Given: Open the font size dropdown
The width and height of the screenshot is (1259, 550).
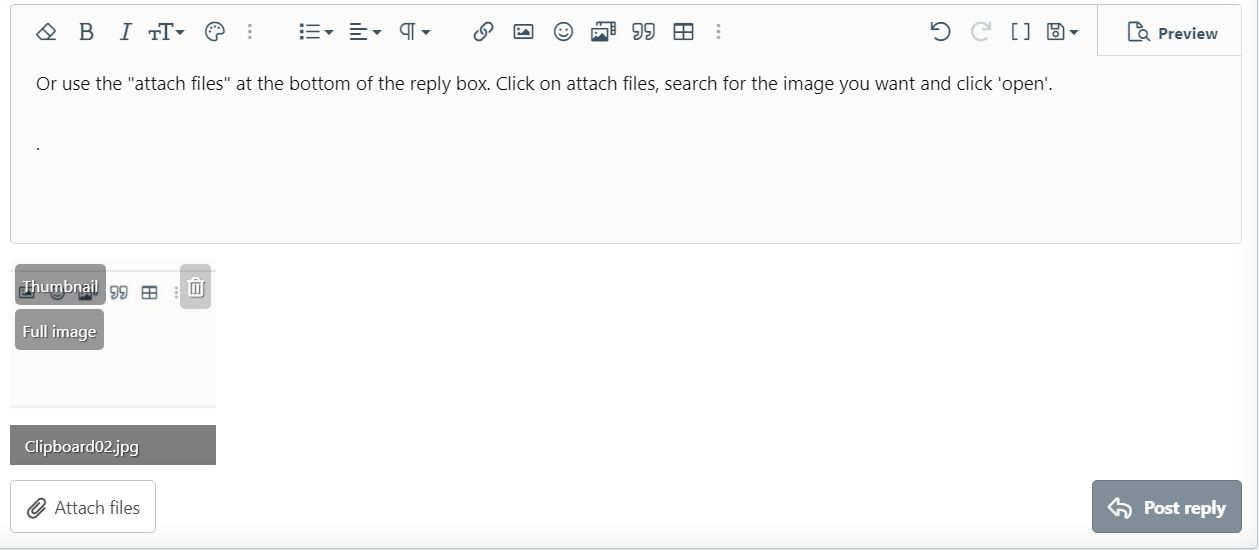Looking at the screenshot, I should click(166, 32).
